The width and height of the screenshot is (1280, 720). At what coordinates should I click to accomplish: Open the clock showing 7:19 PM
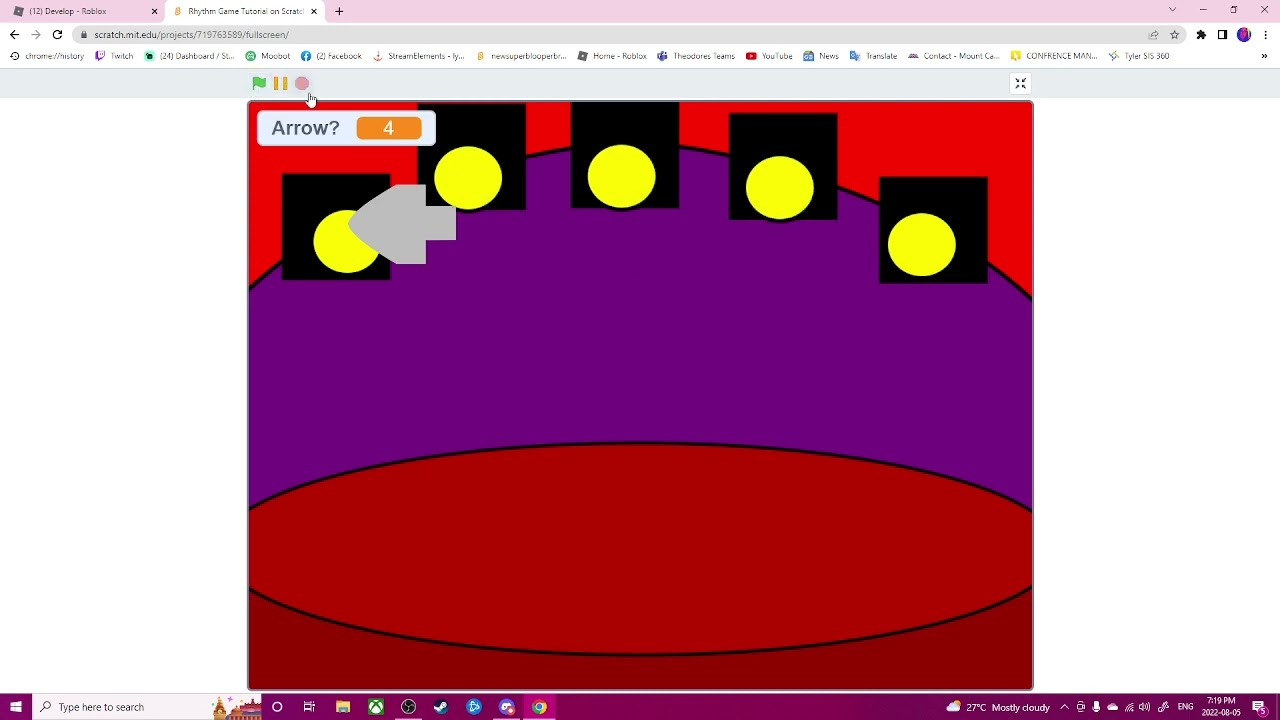(x=1221, y=707)
